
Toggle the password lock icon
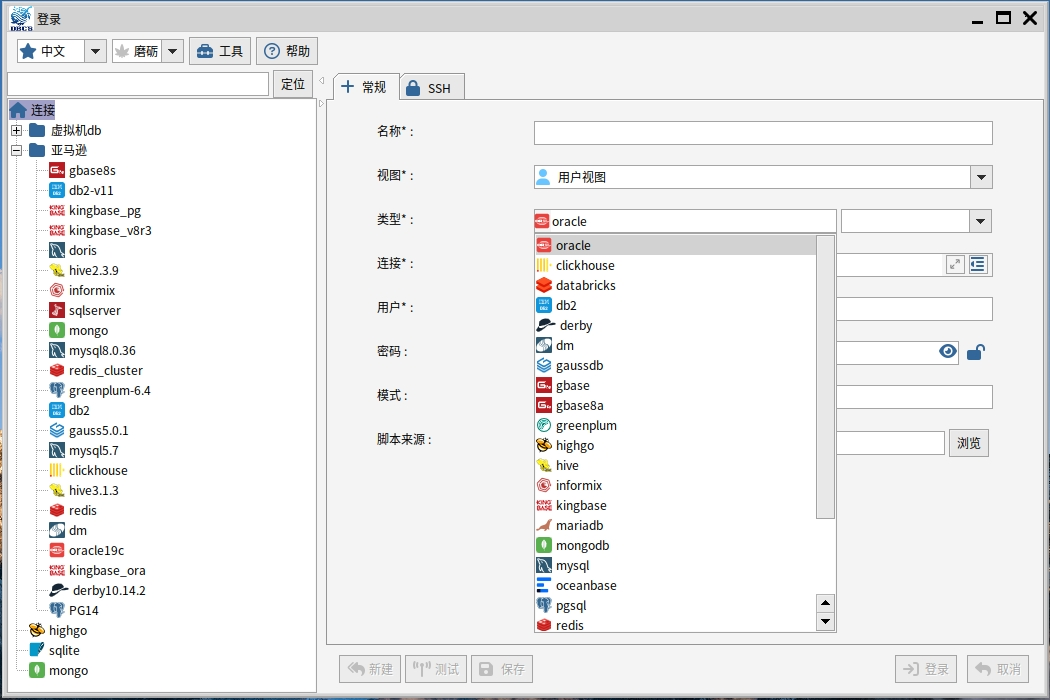[x=976, y=352]
